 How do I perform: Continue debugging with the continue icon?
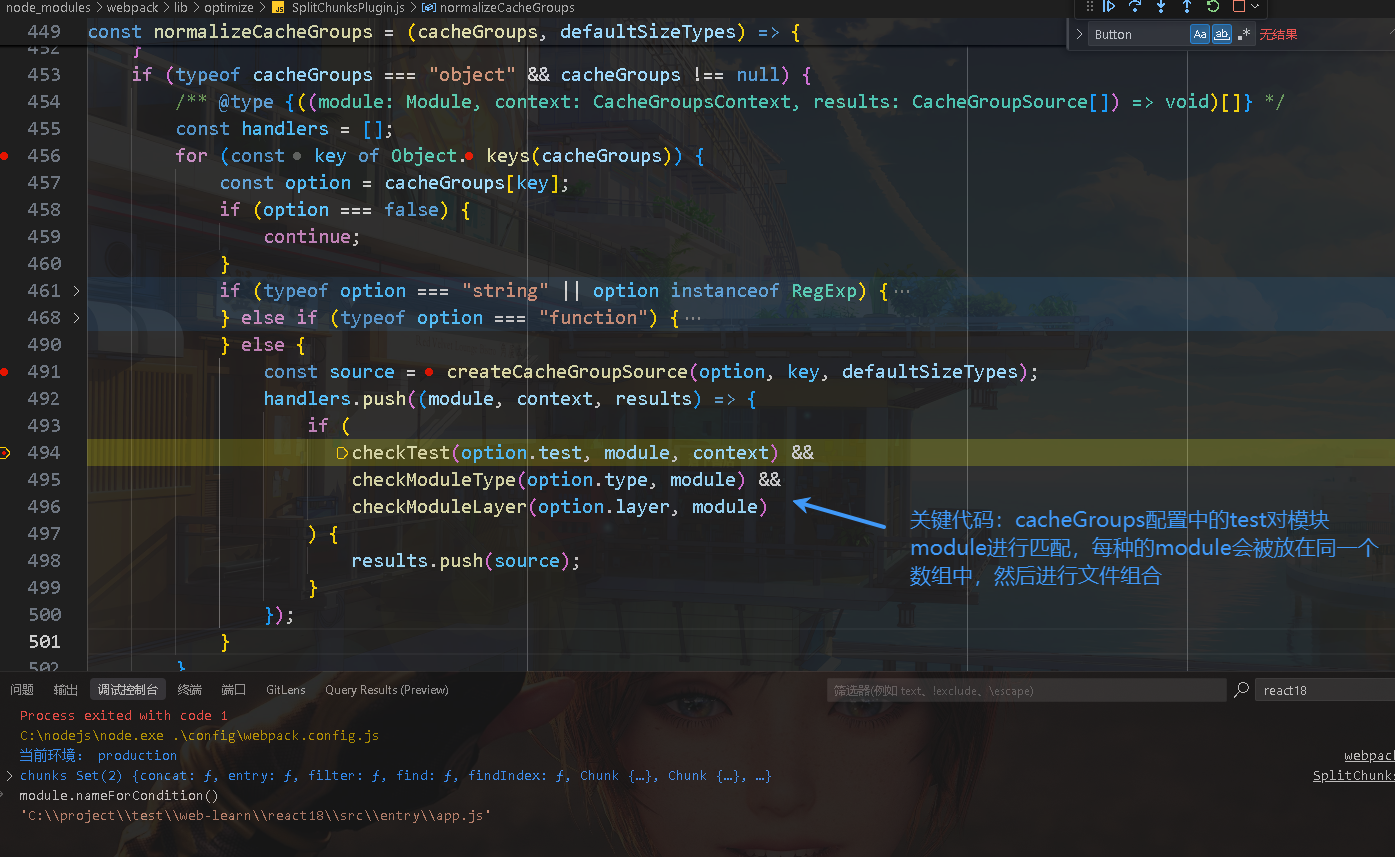pos(1109,7)
